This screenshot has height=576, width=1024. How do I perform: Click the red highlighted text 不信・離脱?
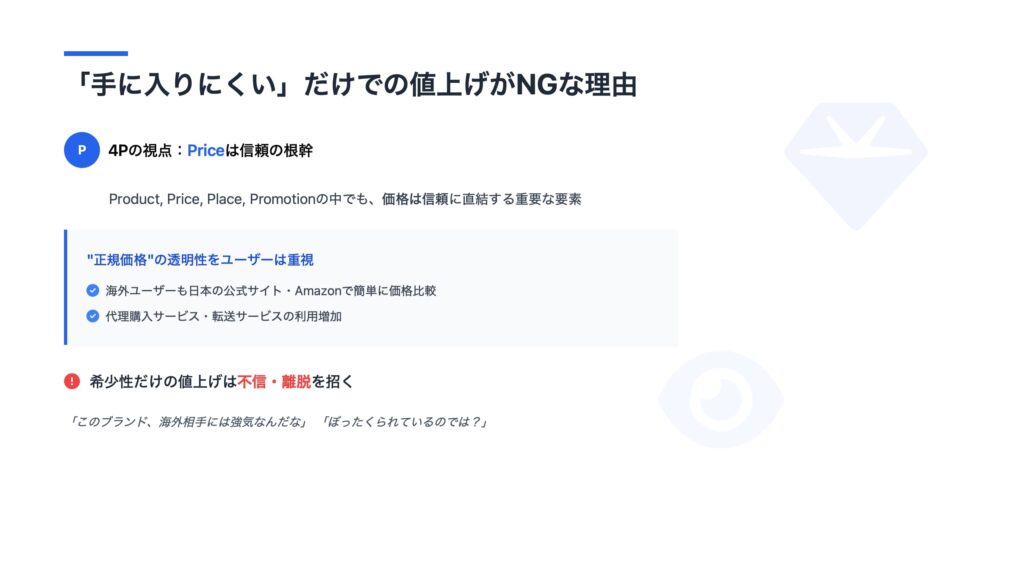point(274,382)
